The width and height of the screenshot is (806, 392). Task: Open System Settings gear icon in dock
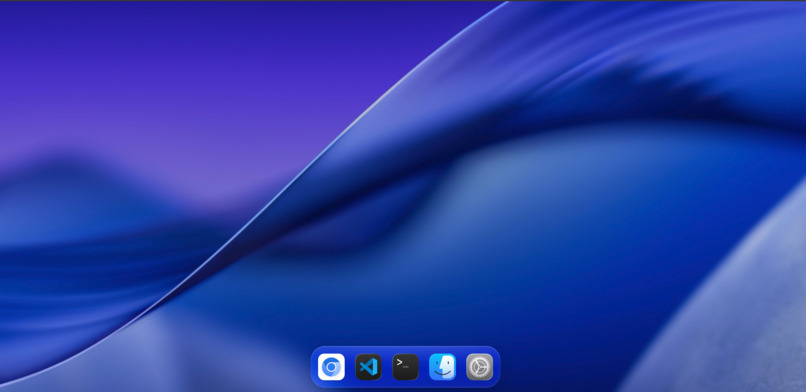pyautogui.click(x=480, y=367)
